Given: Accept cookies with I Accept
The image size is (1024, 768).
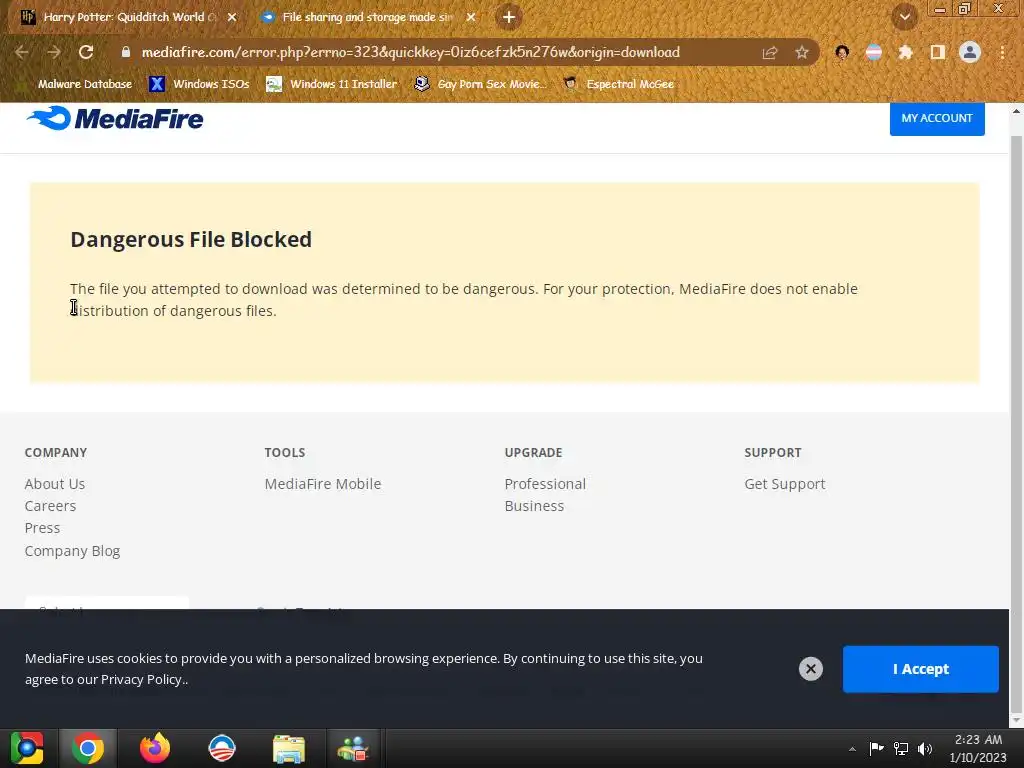Looking at the screenshot, I should [x=921, y=669].
